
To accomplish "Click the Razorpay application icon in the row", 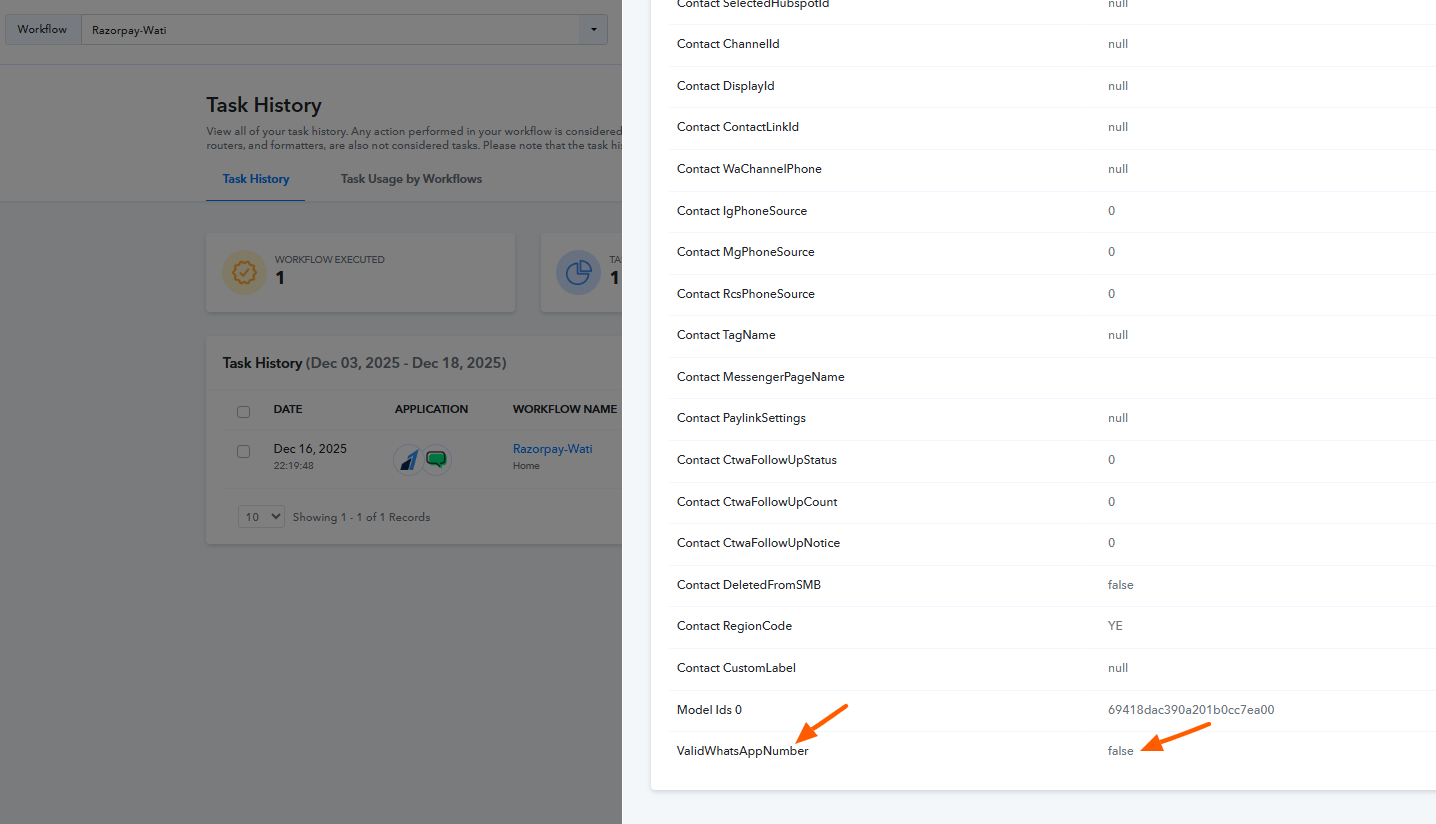I will tap(408, 460).
